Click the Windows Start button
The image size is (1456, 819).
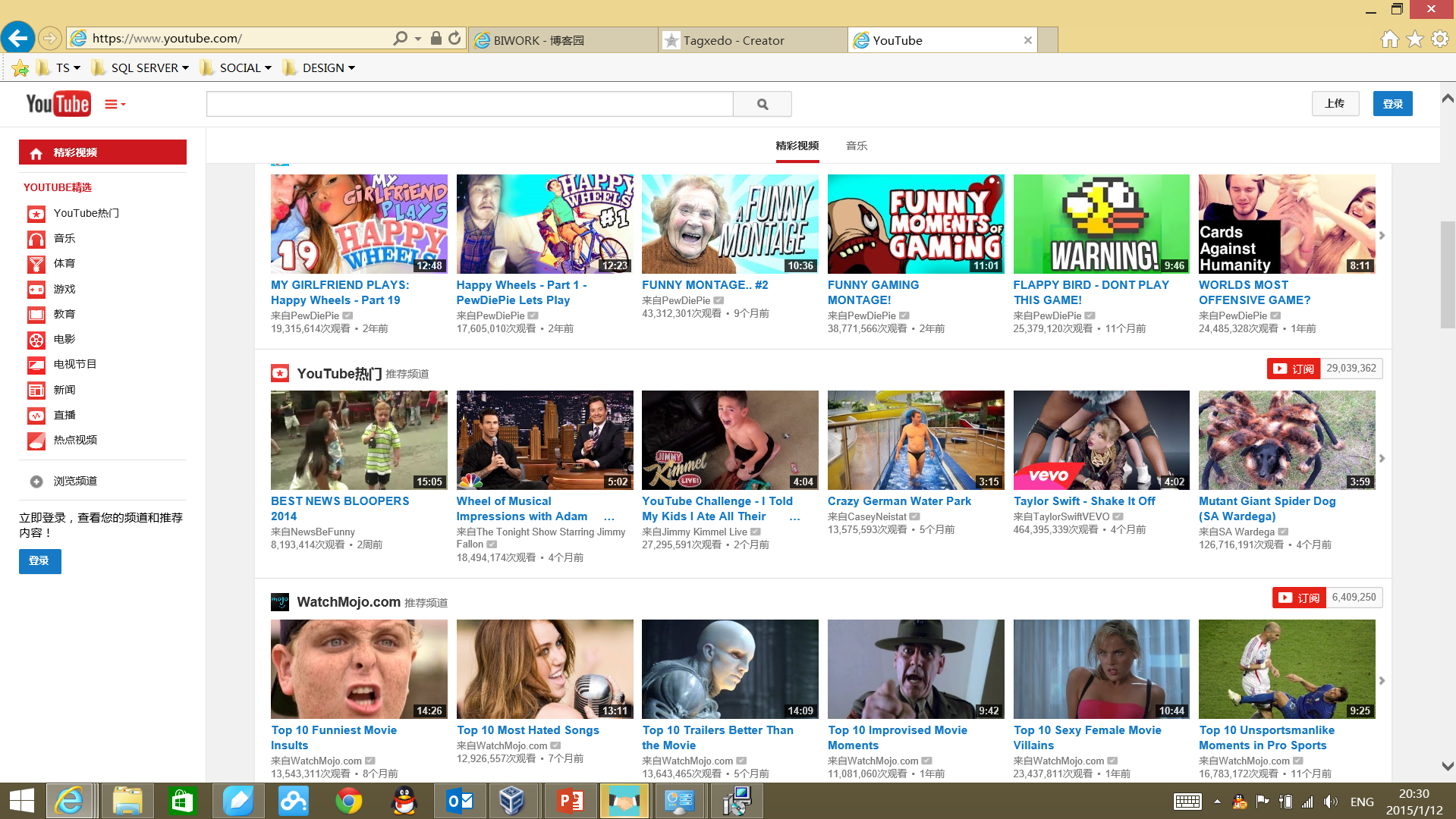pyautogui.click(x=21, y=801)
